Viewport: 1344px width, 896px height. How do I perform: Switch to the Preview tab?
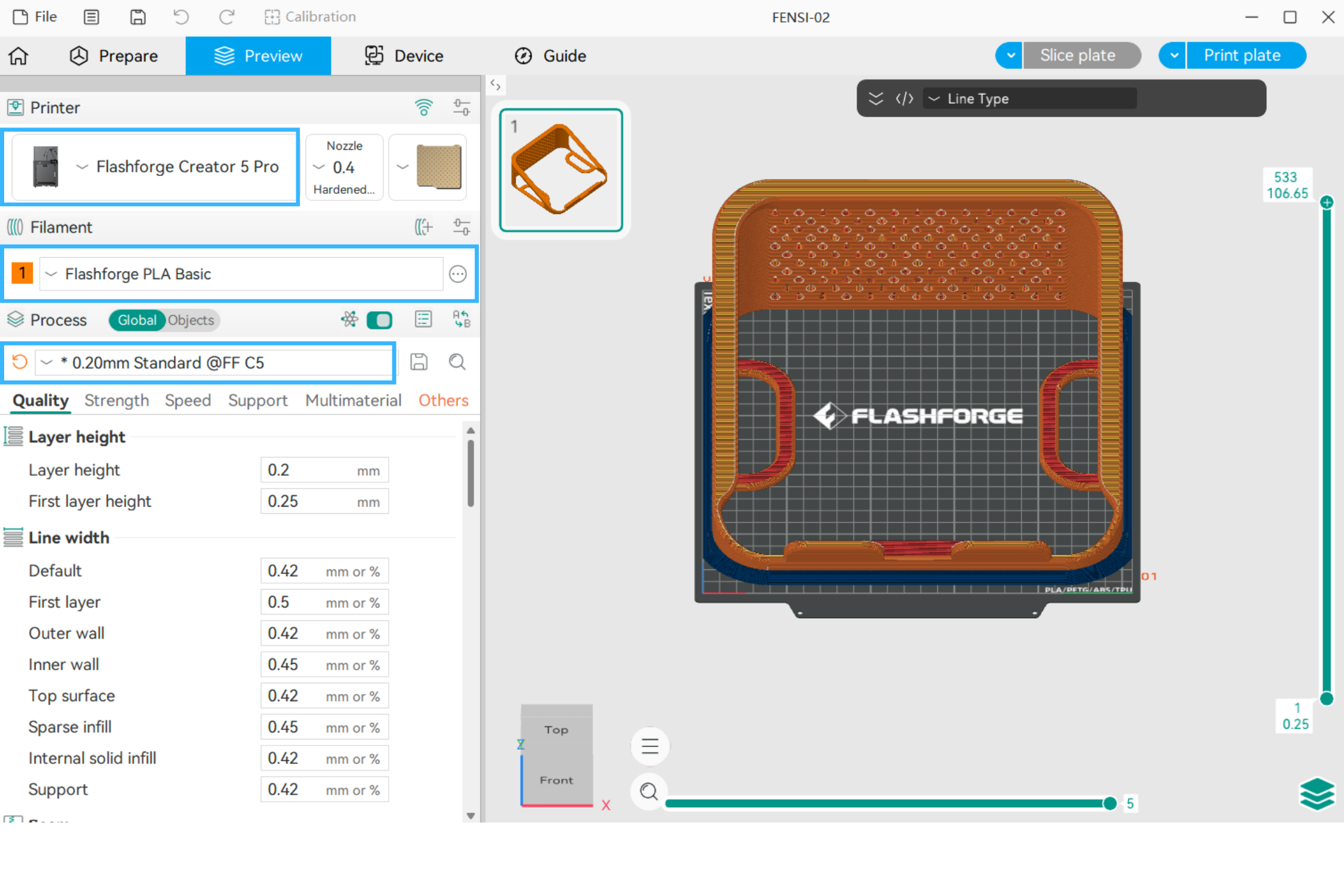(x=258, y=56)
